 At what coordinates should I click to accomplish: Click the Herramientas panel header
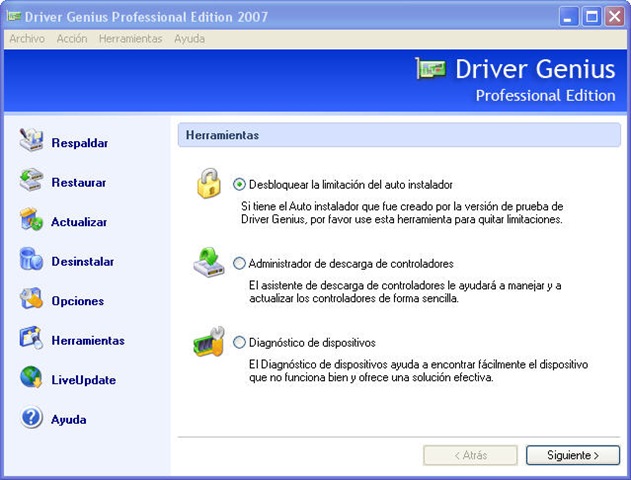(399, 135)
